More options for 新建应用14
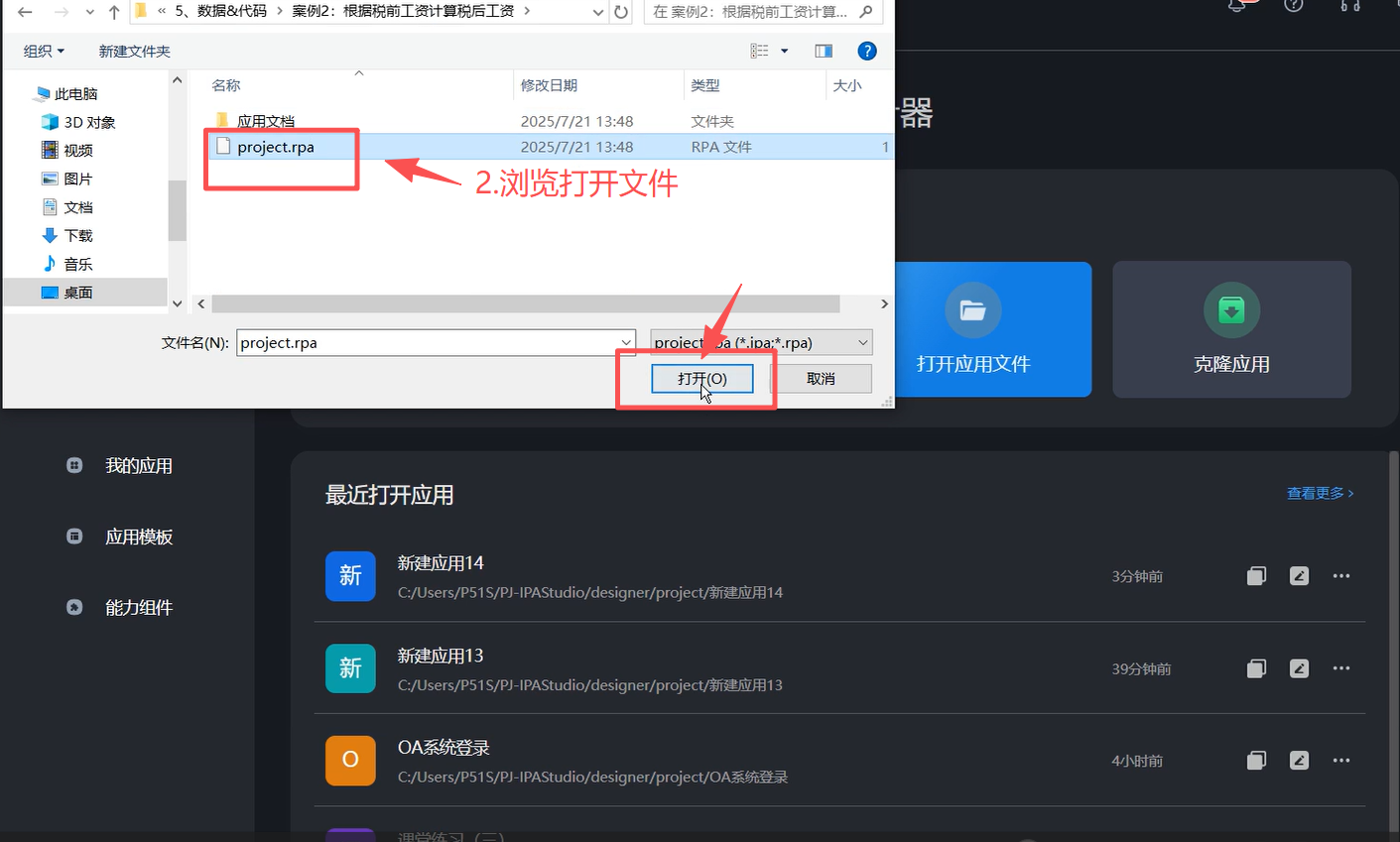 click(x=1341, y=576)
